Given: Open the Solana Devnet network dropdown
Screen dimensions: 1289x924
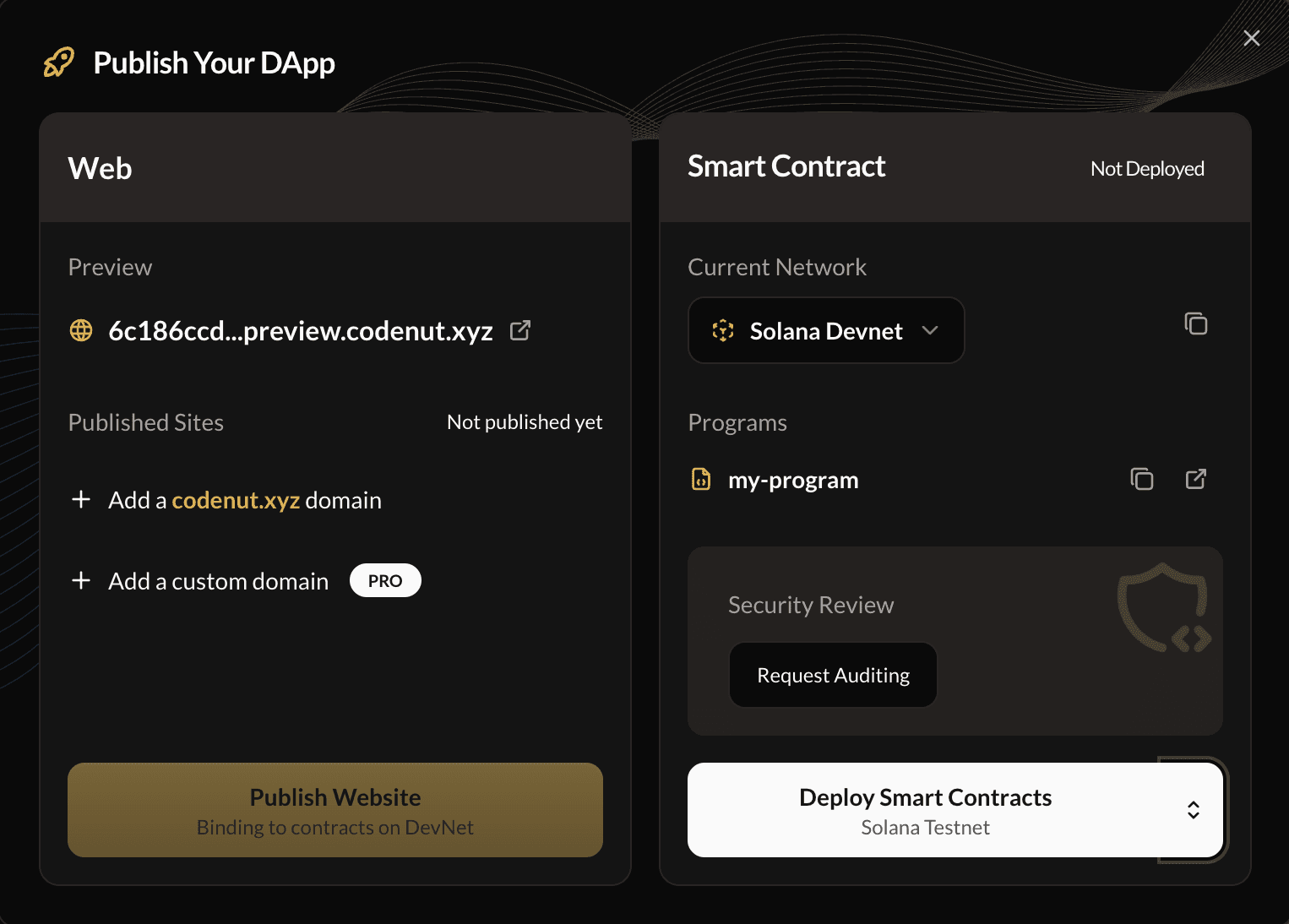Looking at the screenshot, I should click(825, 330).
